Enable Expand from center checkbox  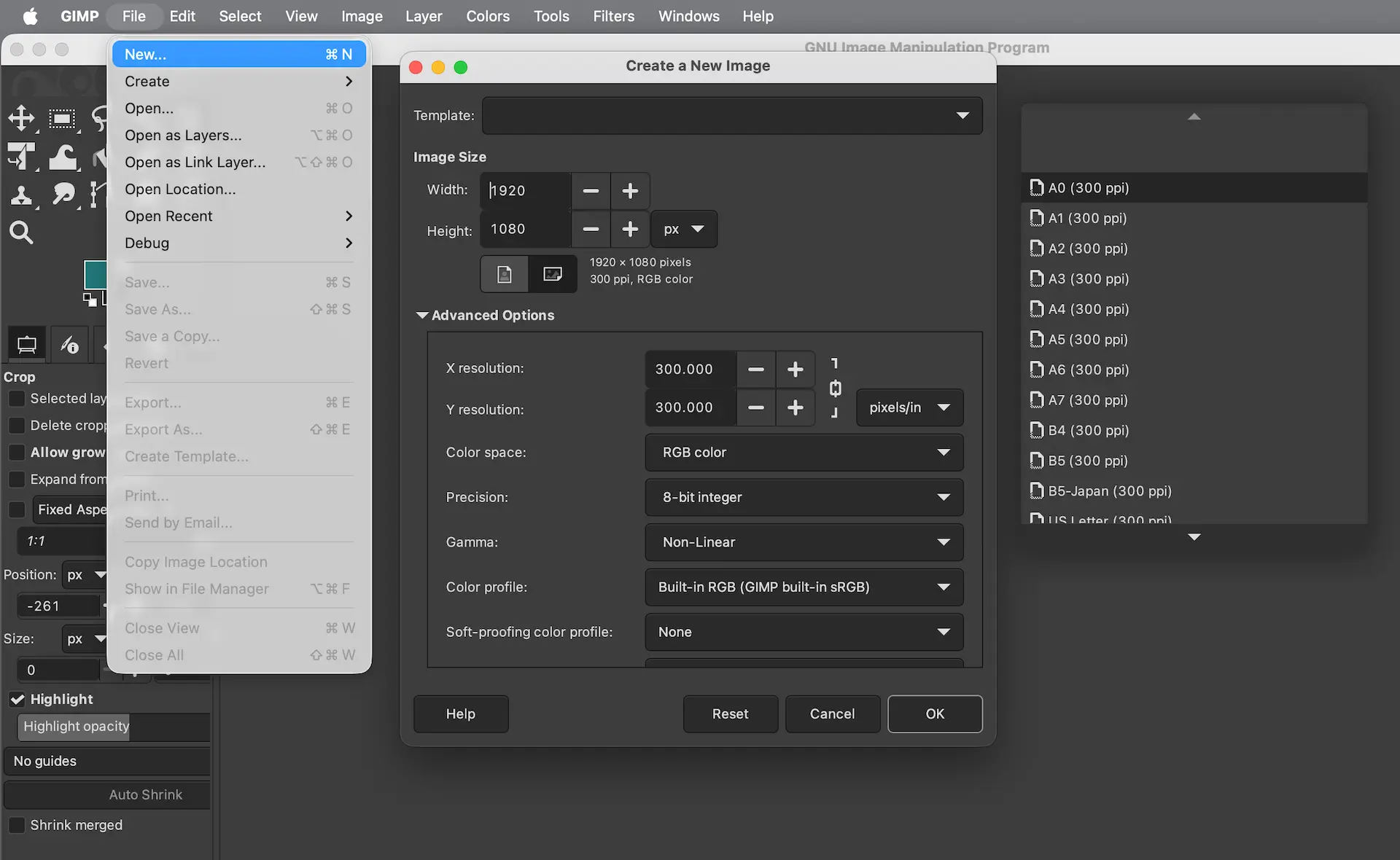[16, 480]
